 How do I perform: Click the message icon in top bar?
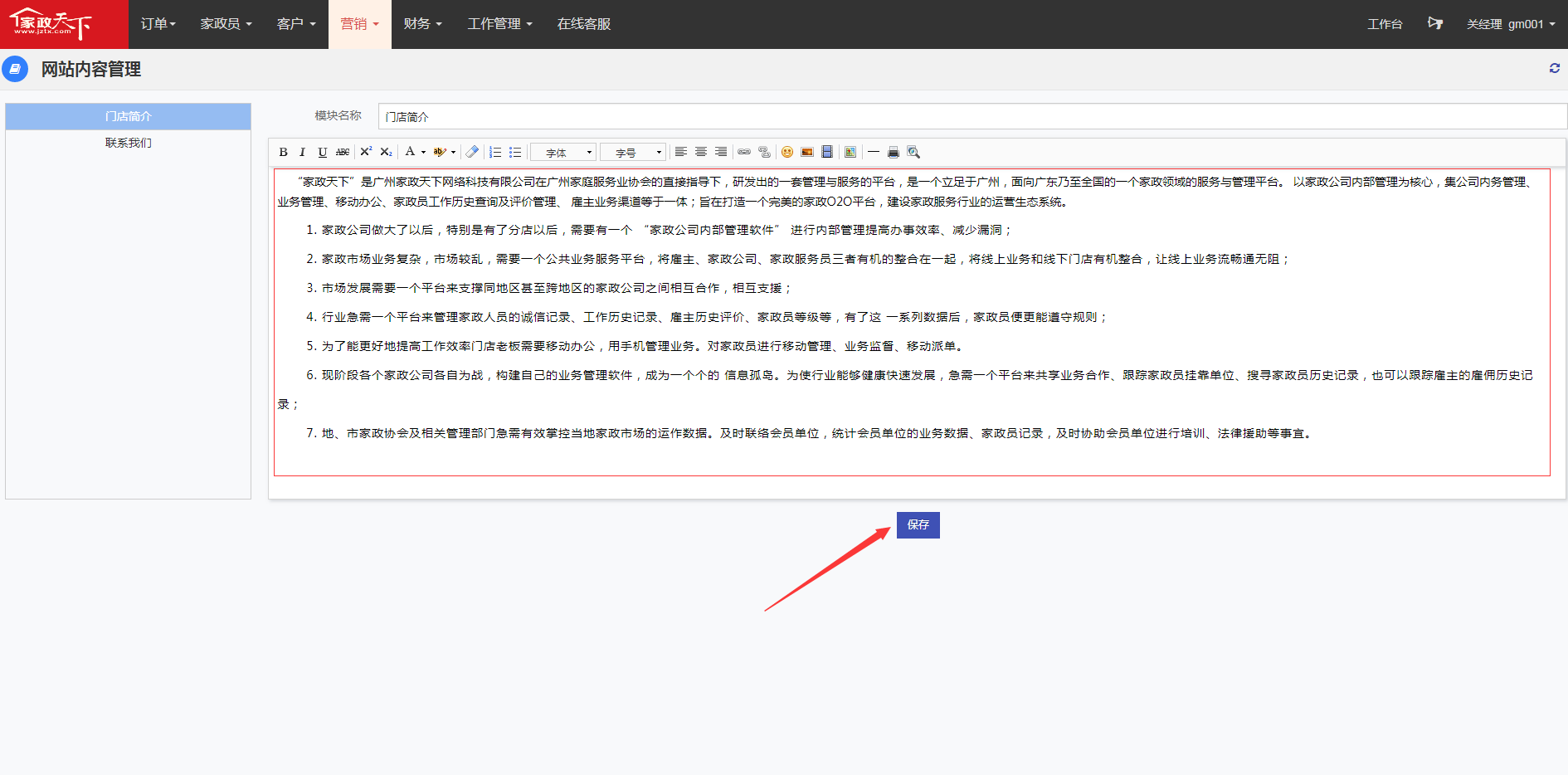point(1435,23)
